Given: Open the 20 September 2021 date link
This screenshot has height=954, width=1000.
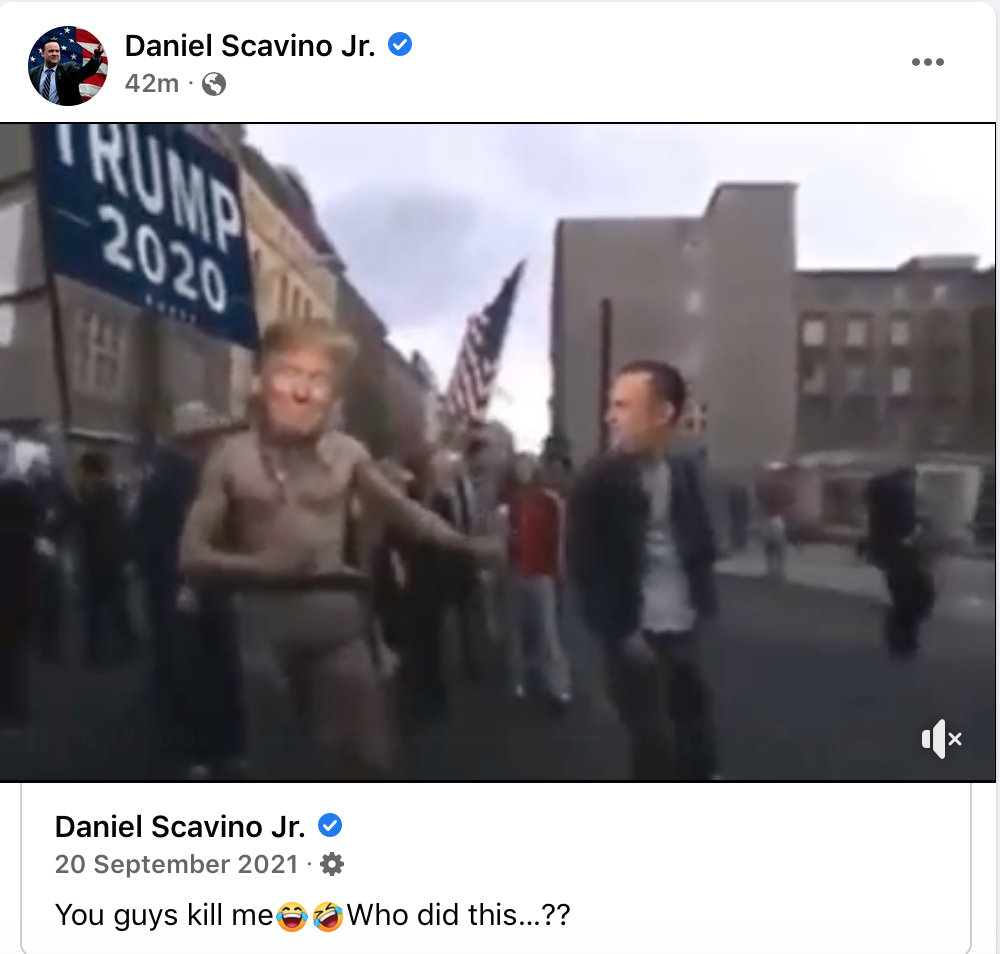Looking at the screenshot, I should 177,864.
